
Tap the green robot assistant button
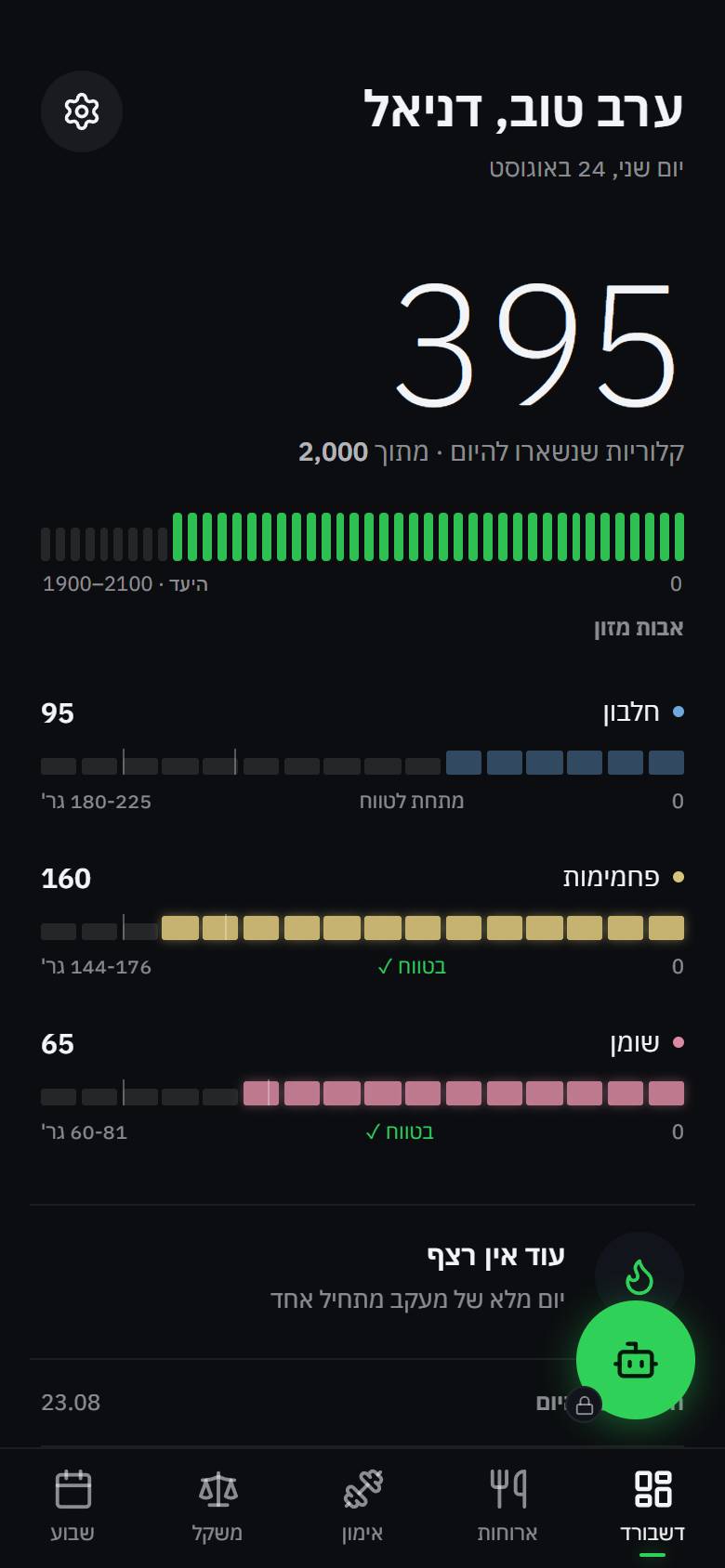point(636,1360)
